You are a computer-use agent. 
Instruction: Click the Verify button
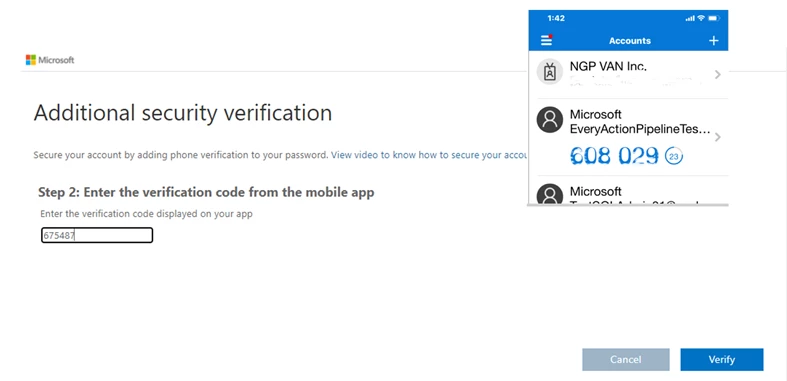pyautogui.click(x=722, y=359)
